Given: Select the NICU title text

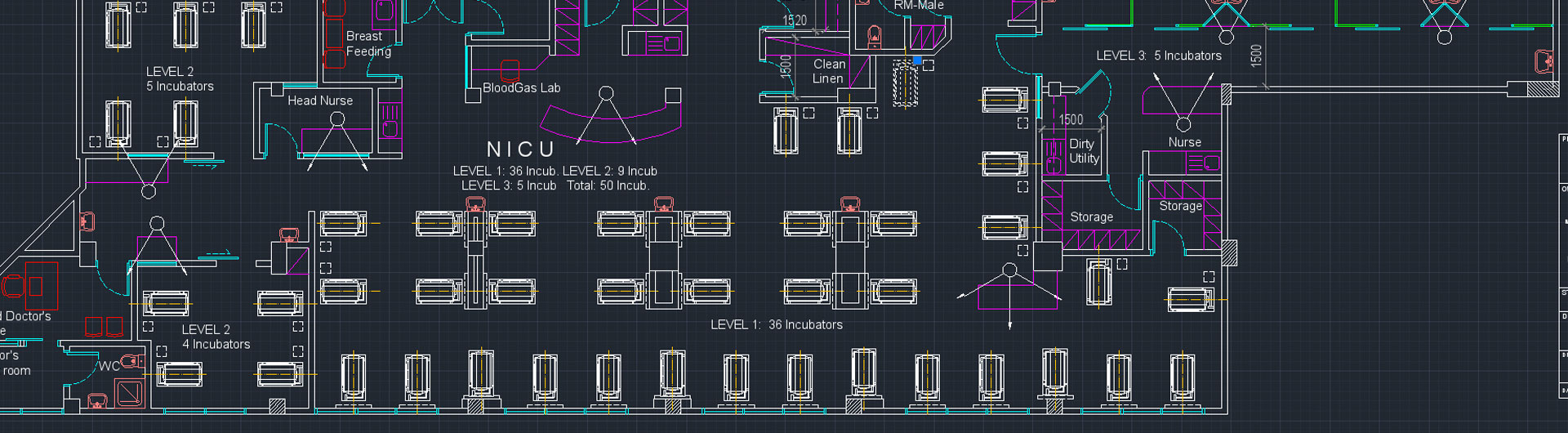Looking at the screenshot, I should 521,150.
